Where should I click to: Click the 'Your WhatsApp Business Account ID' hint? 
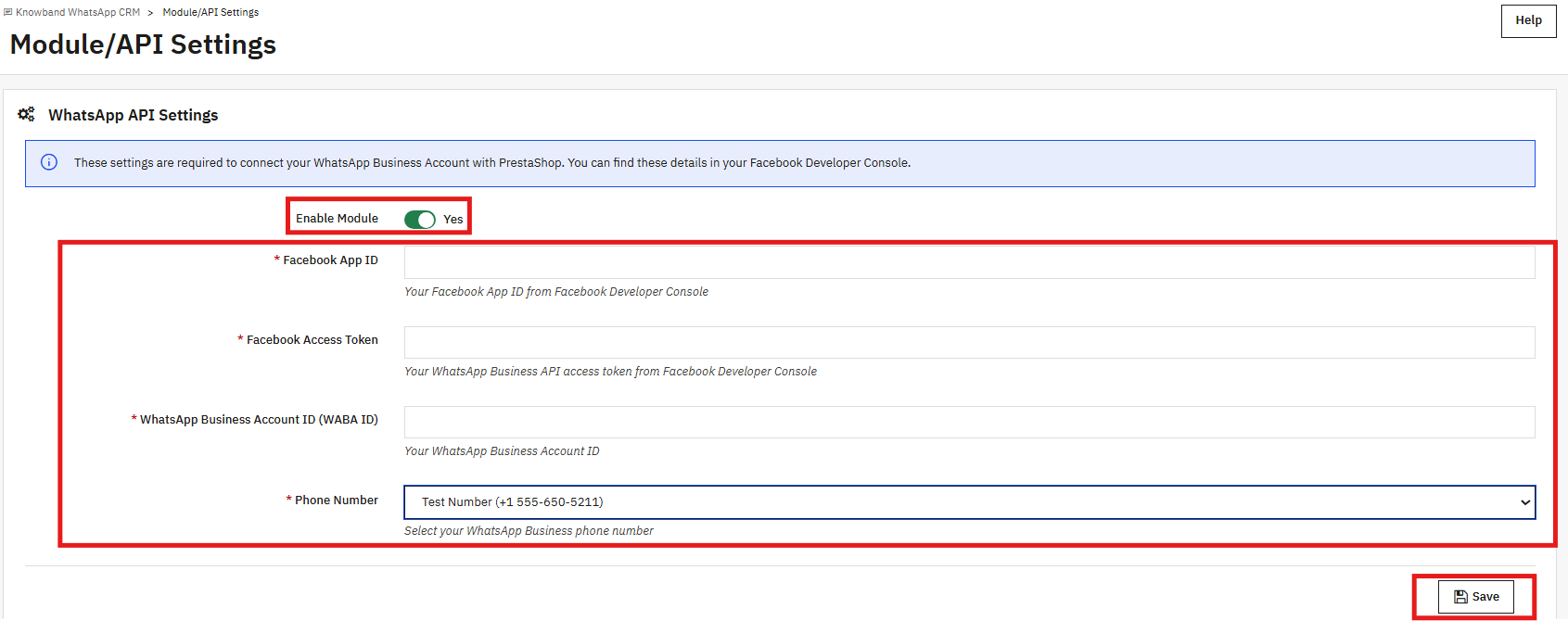coord(502,451)
